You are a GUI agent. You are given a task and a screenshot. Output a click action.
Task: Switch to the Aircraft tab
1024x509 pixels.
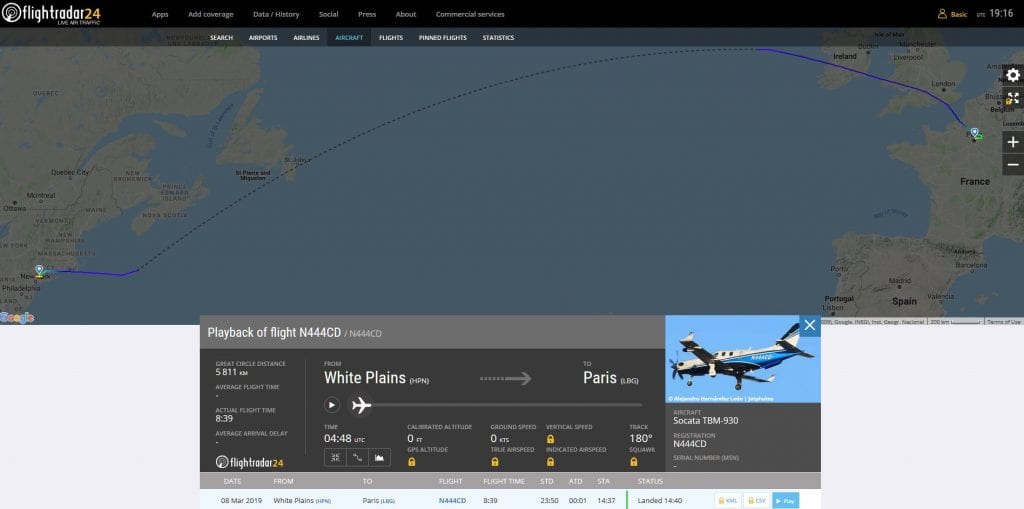click(349, 38)
